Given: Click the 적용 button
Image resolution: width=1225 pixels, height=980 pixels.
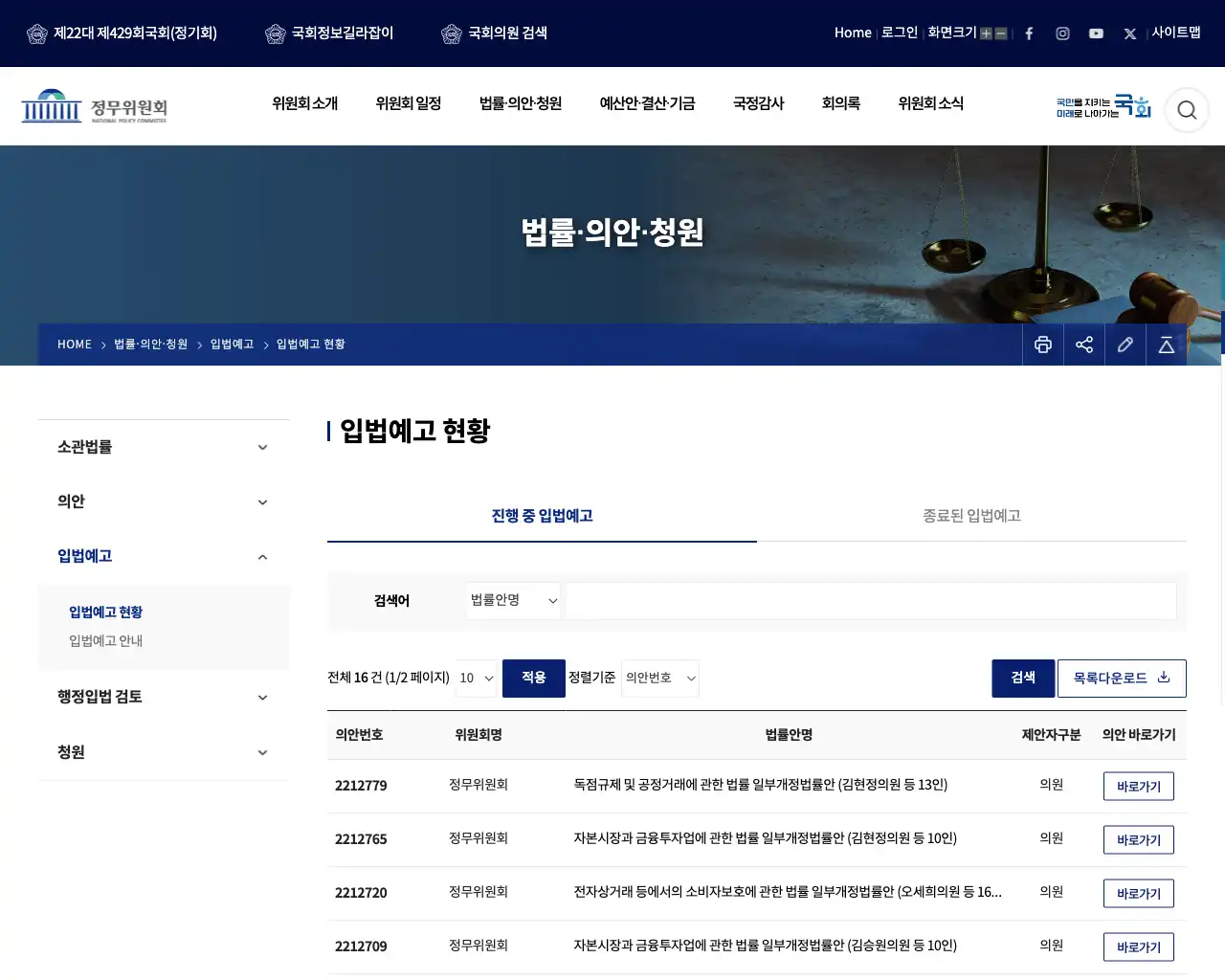Looking at the screenshot, I should point(534,679).
